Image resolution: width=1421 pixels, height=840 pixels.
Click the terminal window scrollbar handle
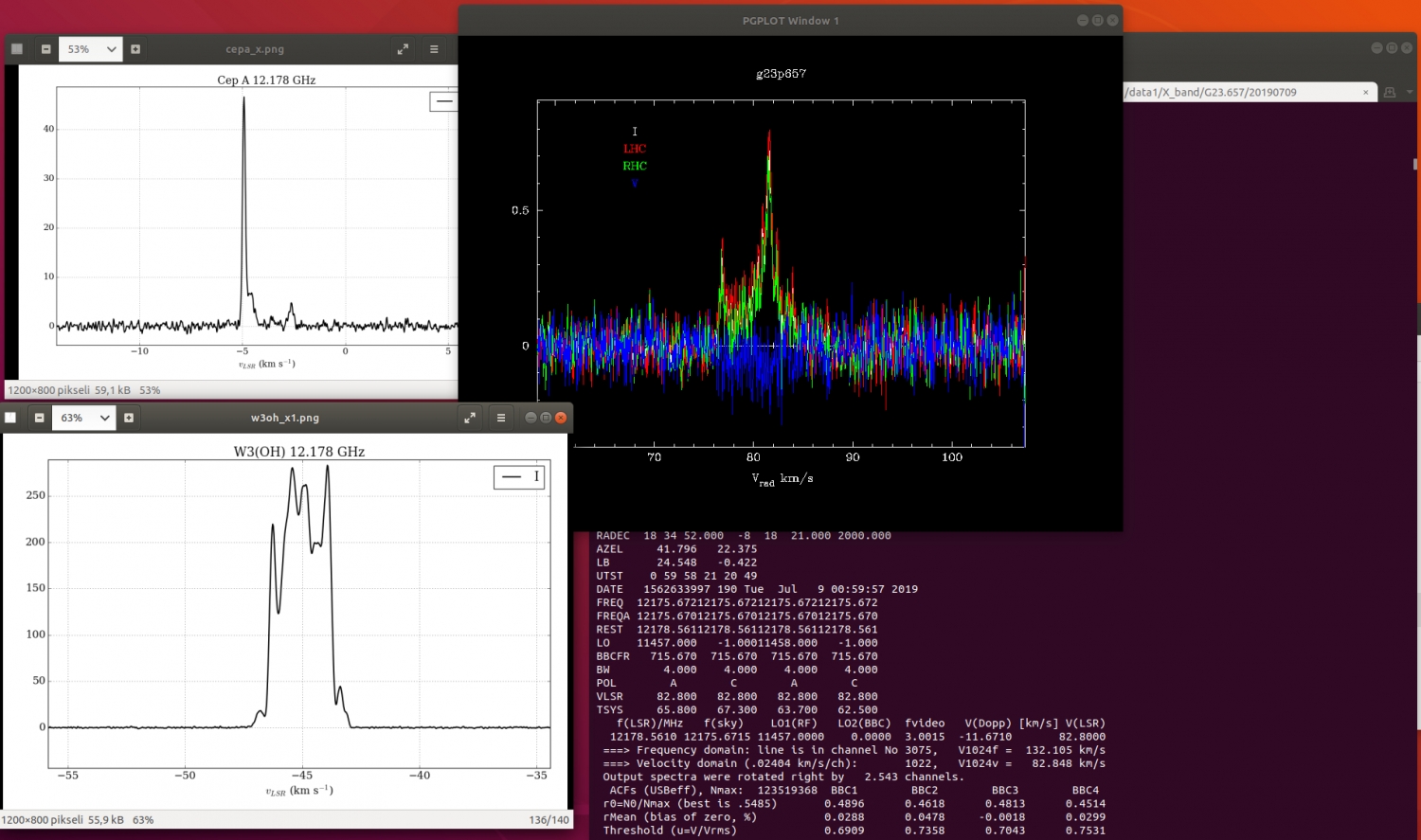point(1414,164)
